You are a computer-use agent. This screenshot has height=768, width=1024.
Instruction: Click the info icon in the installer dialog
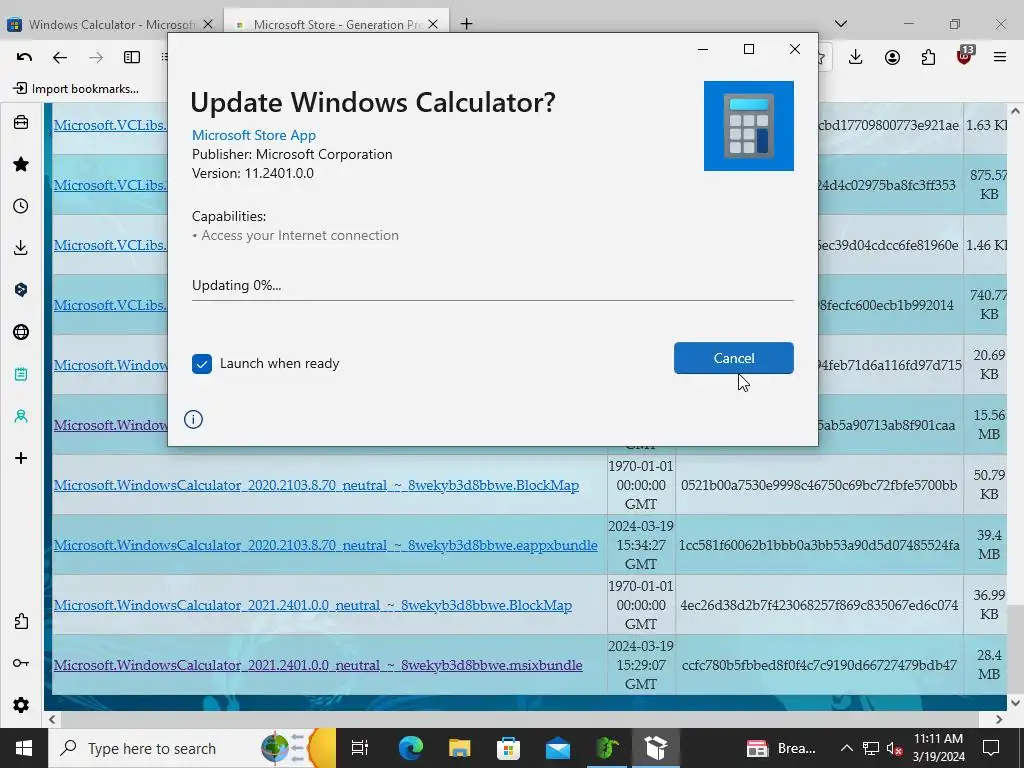pyautogui.click(x=193, y=419)
